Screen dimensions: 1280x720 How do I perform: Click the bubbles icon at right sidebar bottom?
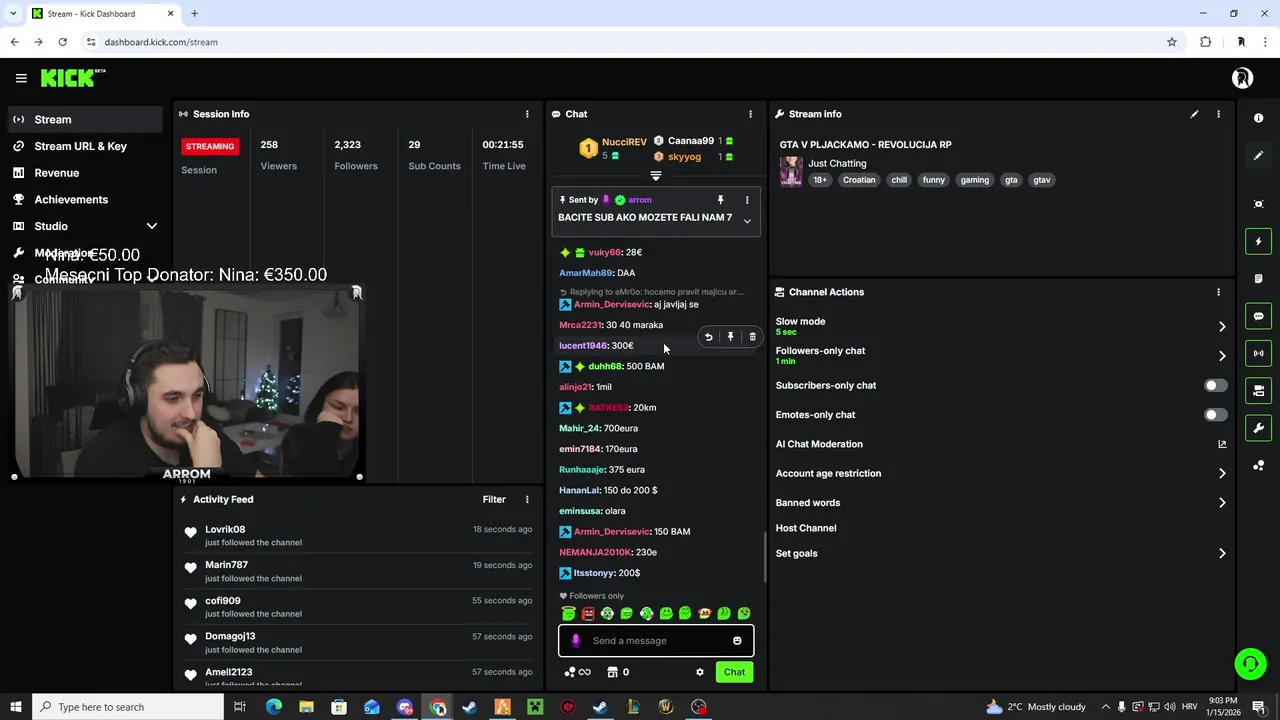pyautogui.click(x=1258, y=465)
